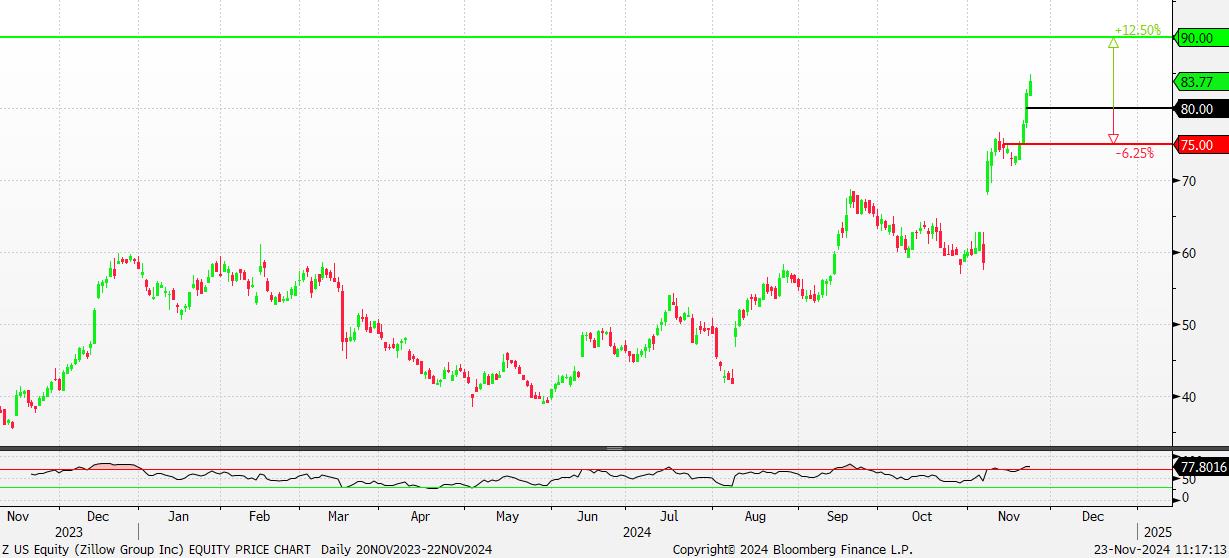The height and width of the screenshot is (558, 1229).
Task: Select the 77.8016 RSI value label
Action: tap(1203, 467)
